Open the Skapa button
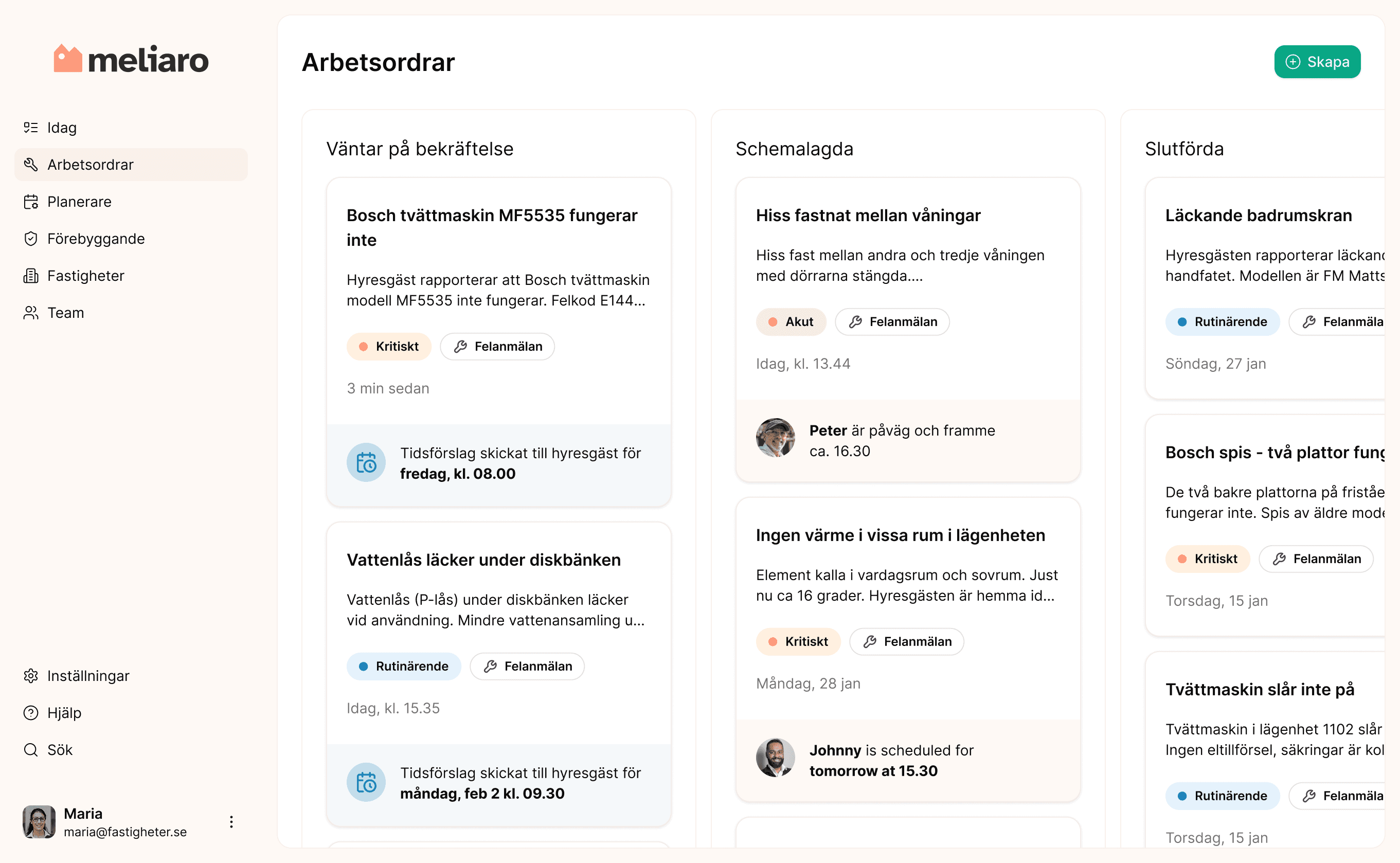 click(1317, 62)
